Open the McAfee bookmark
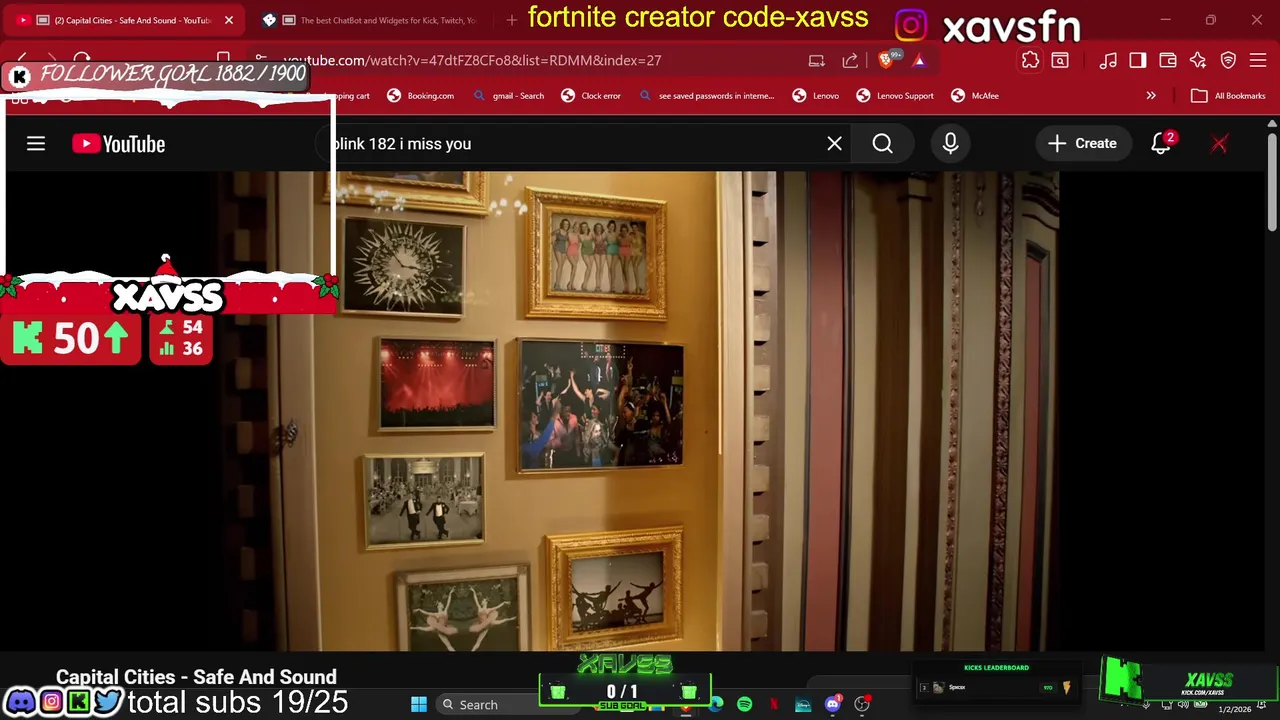Screen dimensions: 1280x720 tap(975, 96)
